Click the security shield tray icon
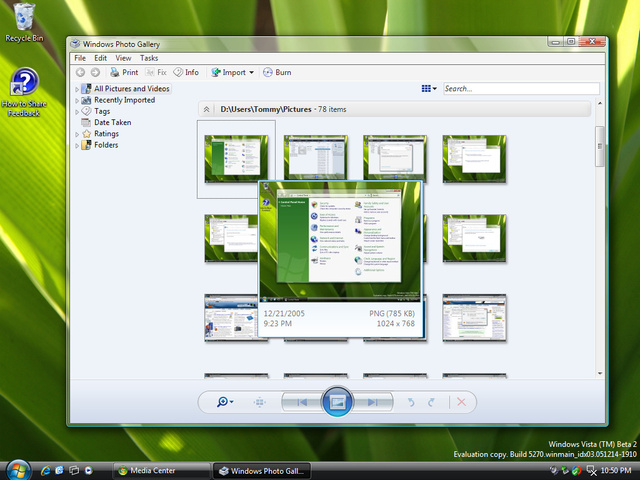 (576, 471)
